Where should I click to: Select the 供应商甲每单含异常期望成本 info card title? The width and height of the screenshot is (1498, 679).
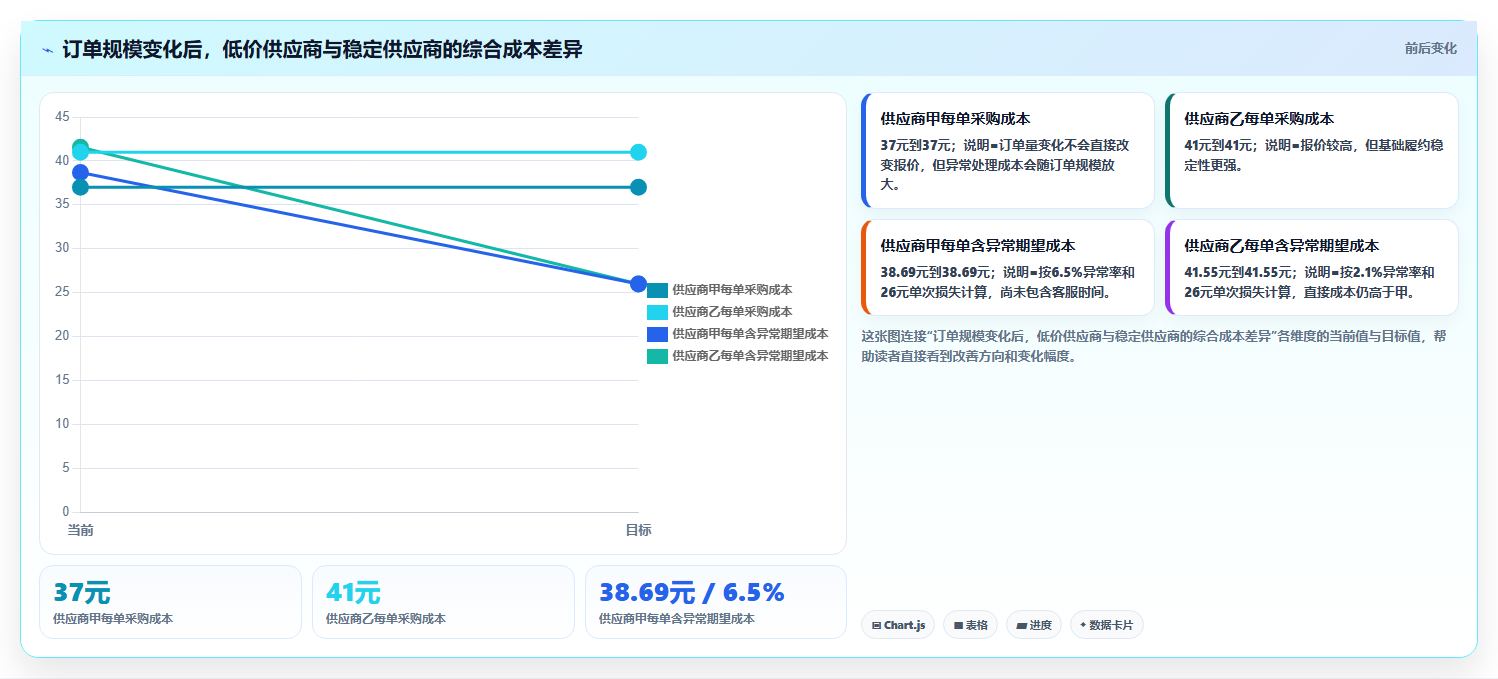click(977, 245)
